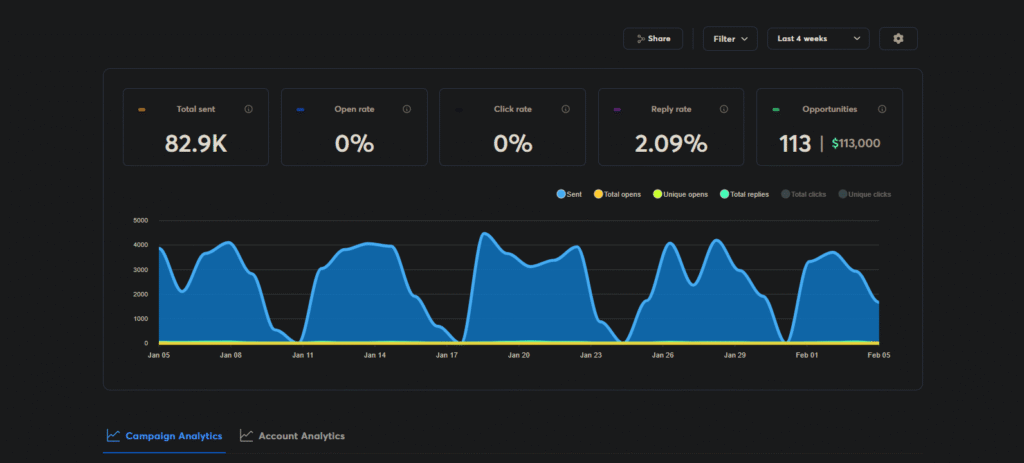Click the Reply rate info icon
The height and width of the screenshot is (463, 1024).
click(724, 109)
